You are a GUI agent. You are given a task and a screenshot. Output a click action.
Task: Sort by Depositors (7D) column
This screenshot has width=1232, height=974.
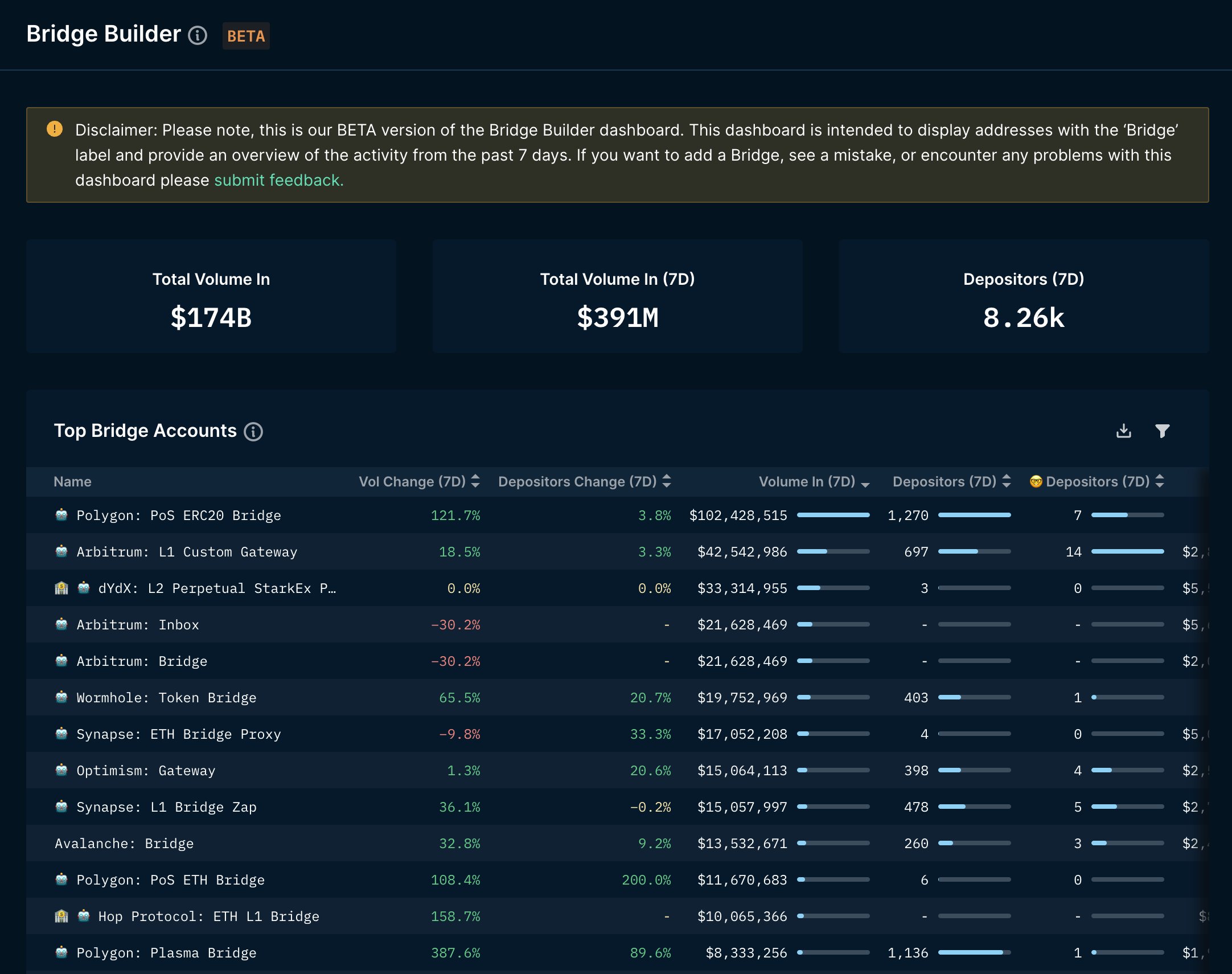pos(1007,481)
